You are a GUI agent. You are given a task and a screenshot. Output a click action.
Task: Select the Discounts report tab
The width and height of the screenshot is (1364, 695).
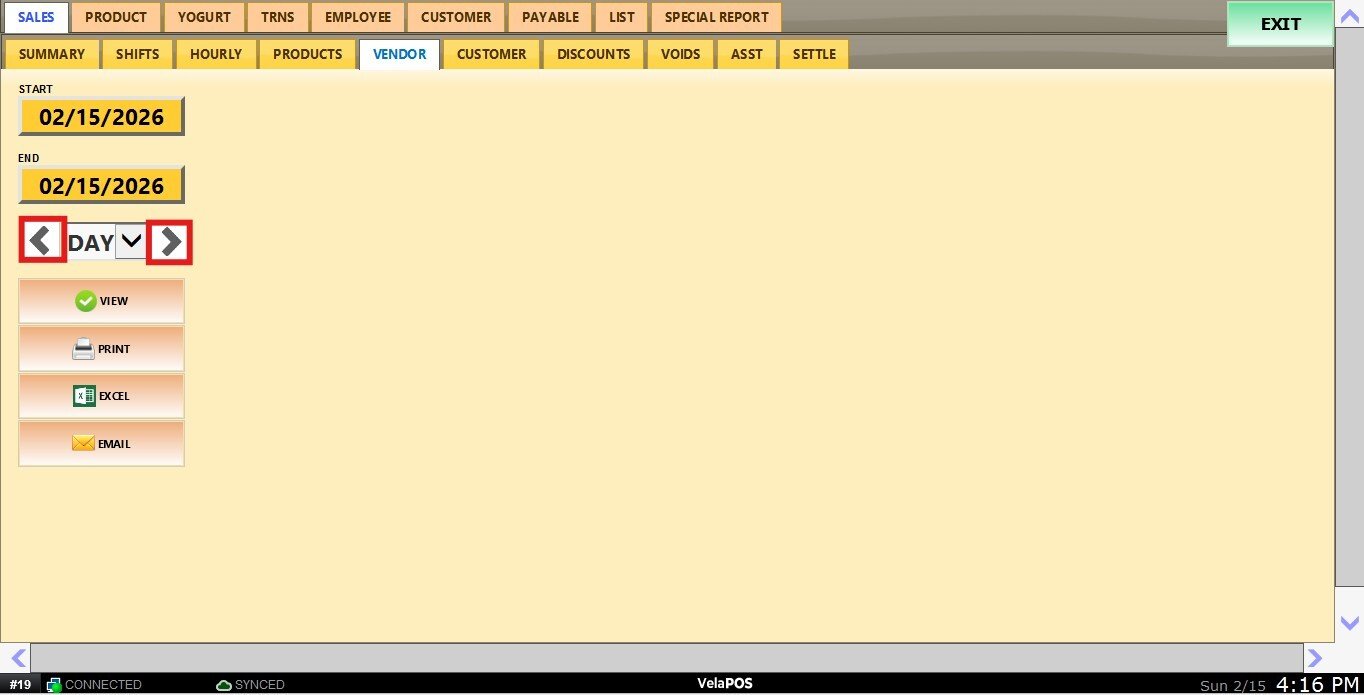(x=593, y=54)
